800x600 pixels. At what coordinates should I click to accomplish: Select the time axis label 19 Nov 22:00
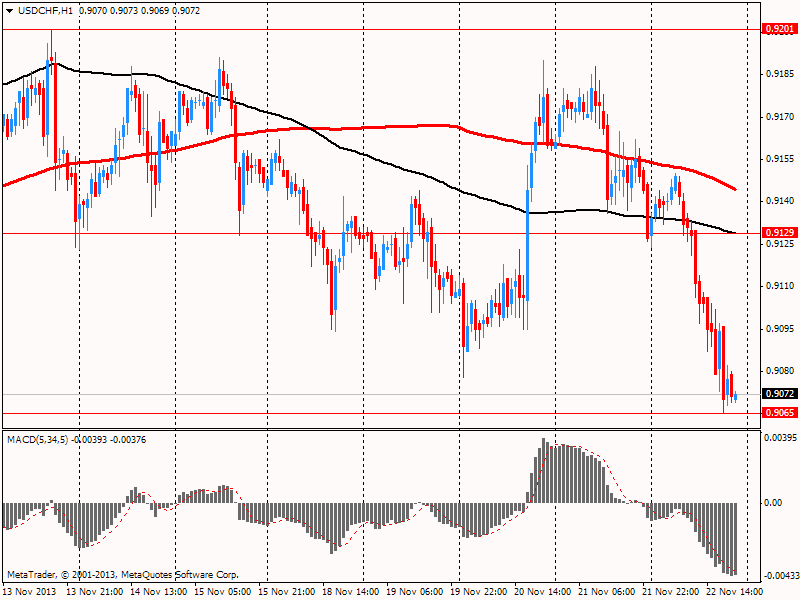[479, 592]
